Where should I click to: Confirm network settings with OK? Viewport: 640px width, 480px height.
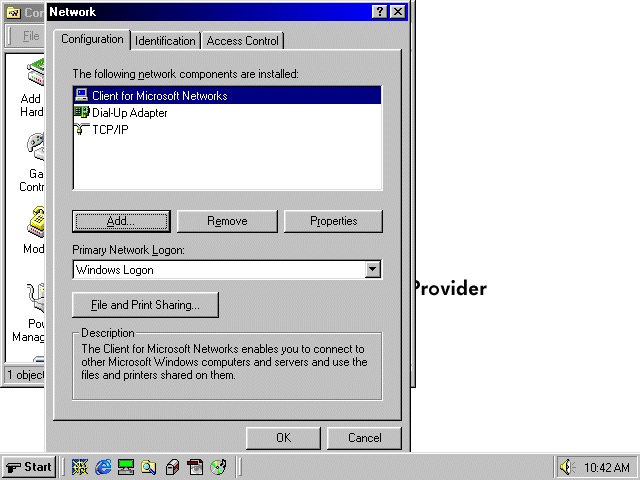pos(283,438)
